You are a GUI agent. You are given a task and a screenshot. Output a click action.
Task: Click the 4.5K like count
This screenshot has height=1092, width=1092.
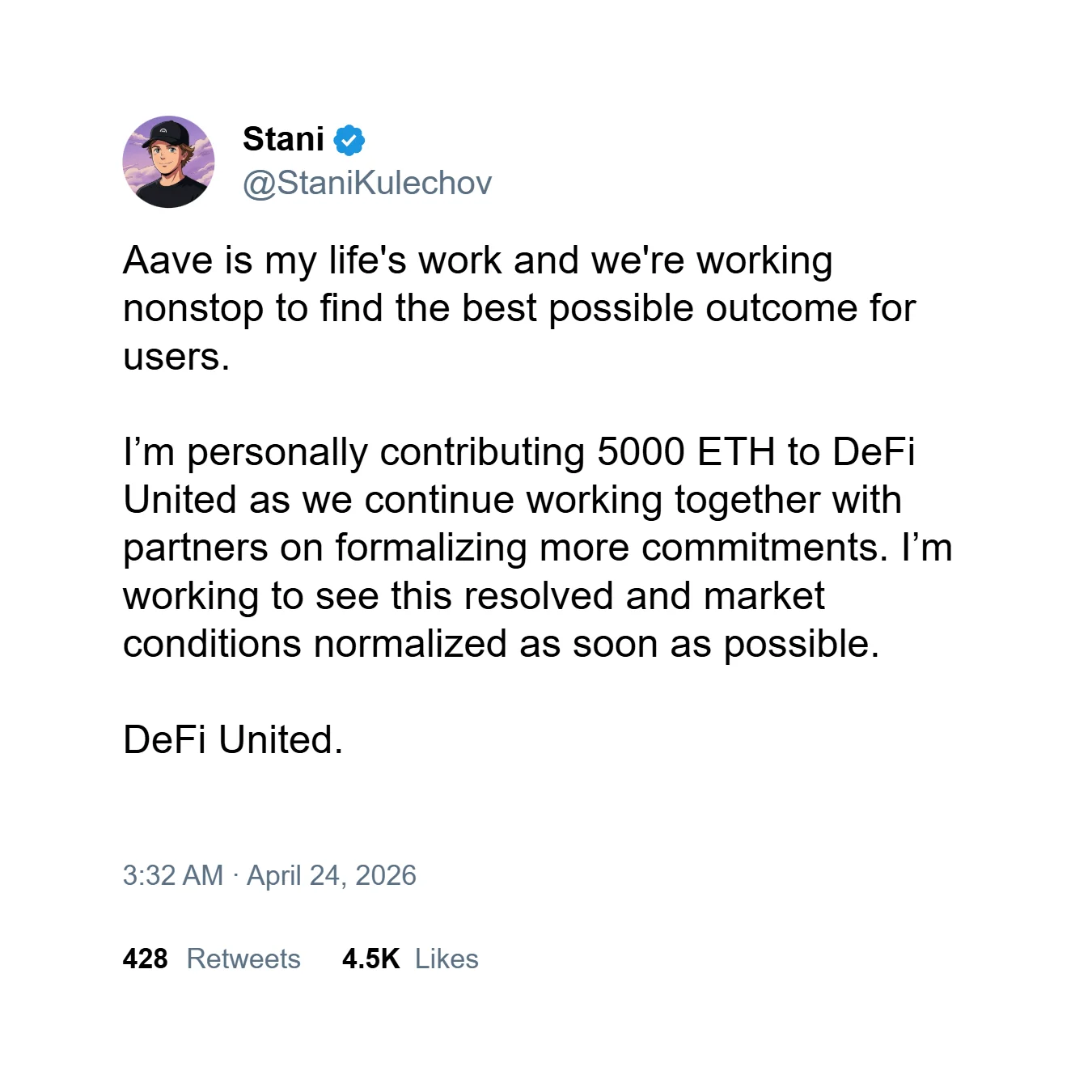[x=370, y=959]
